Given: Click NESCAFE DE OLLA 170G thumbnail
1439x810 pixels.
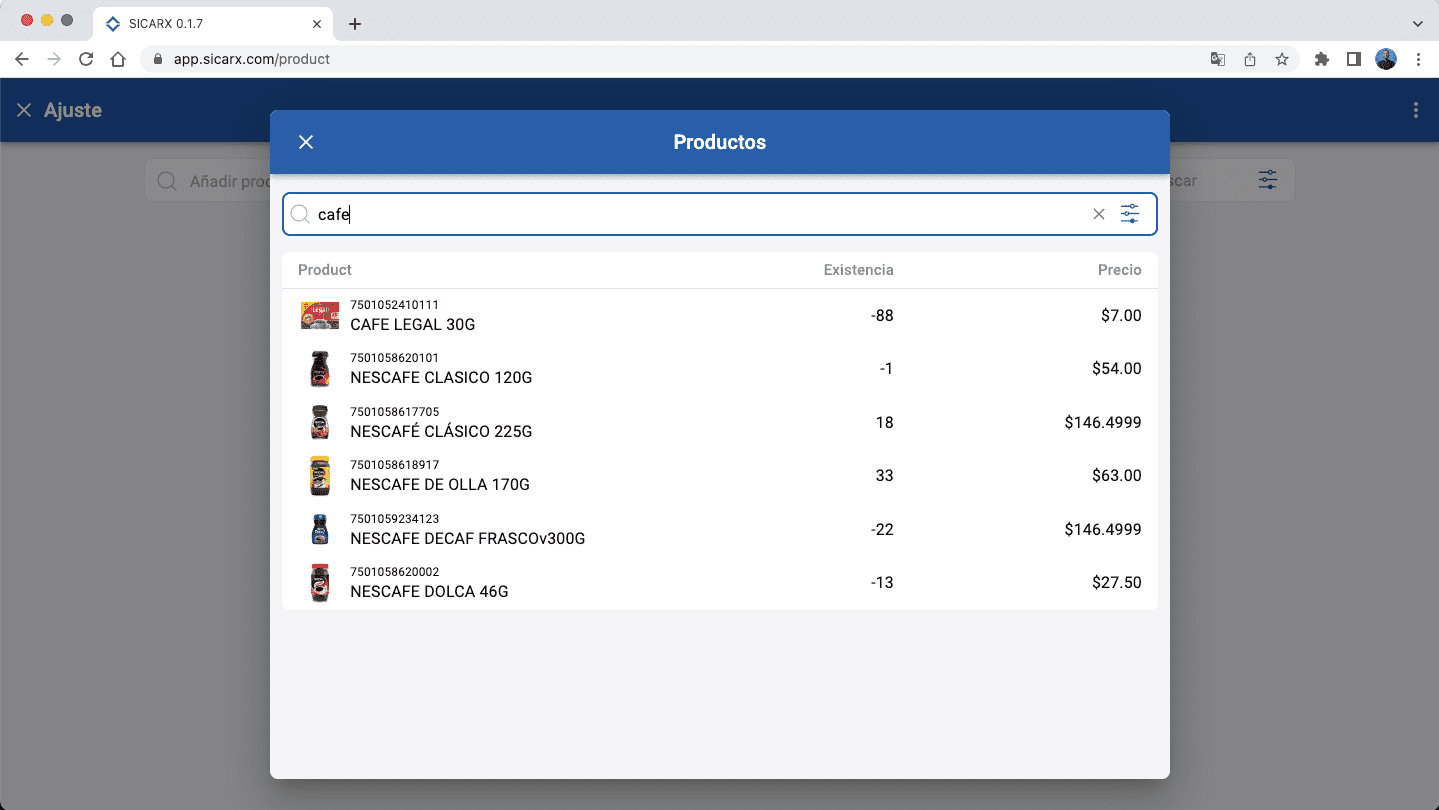Looking at the screenshot, I should [319, 476].
